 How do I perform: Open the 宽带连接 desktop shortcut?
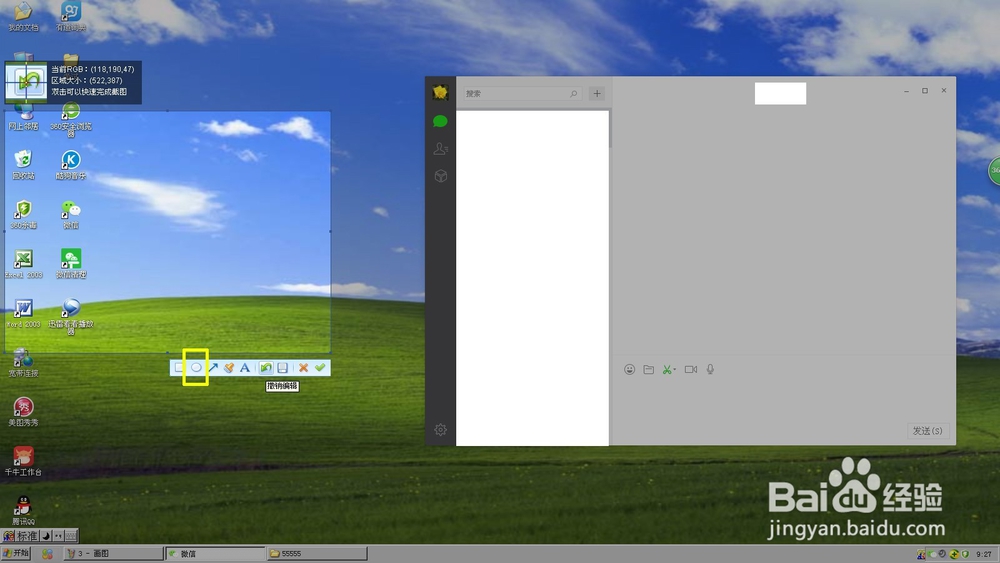click(24, 363)
